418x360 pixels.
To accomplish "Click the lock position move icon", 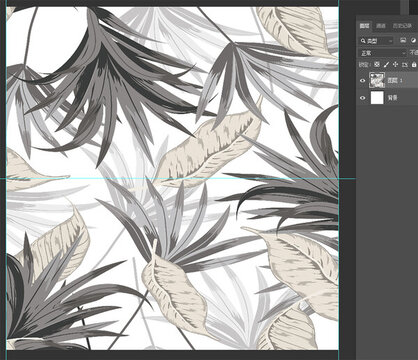I will coord(396,64).
